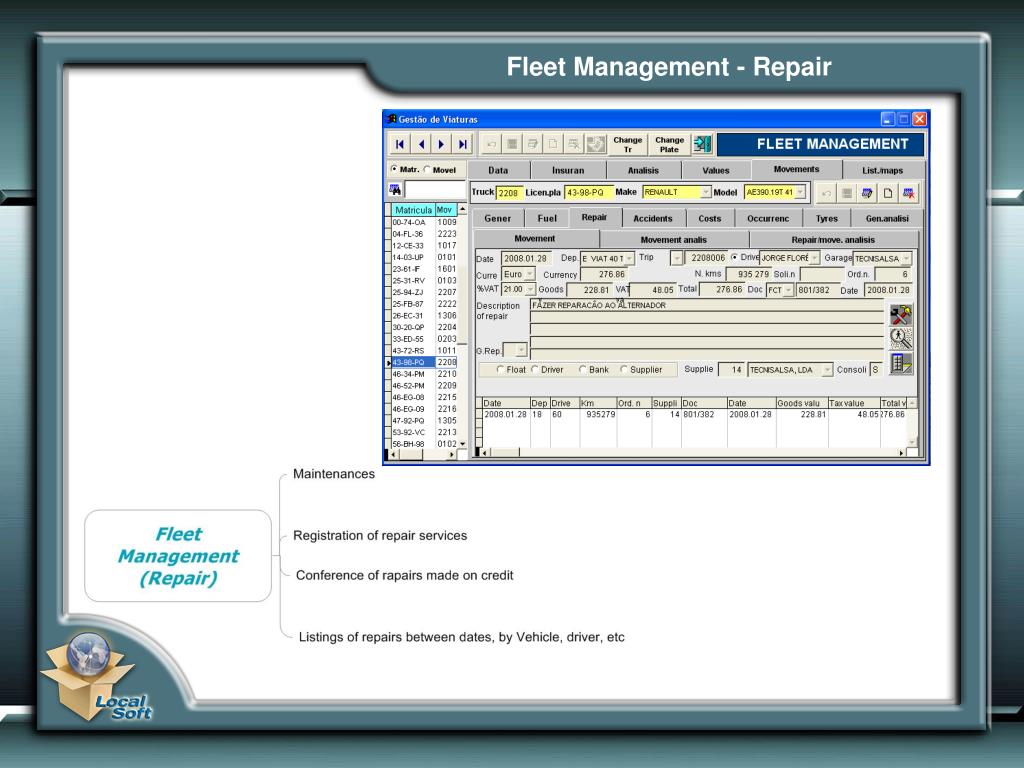
Task: Click the exit door icon
Action: (x=702, y=144)
